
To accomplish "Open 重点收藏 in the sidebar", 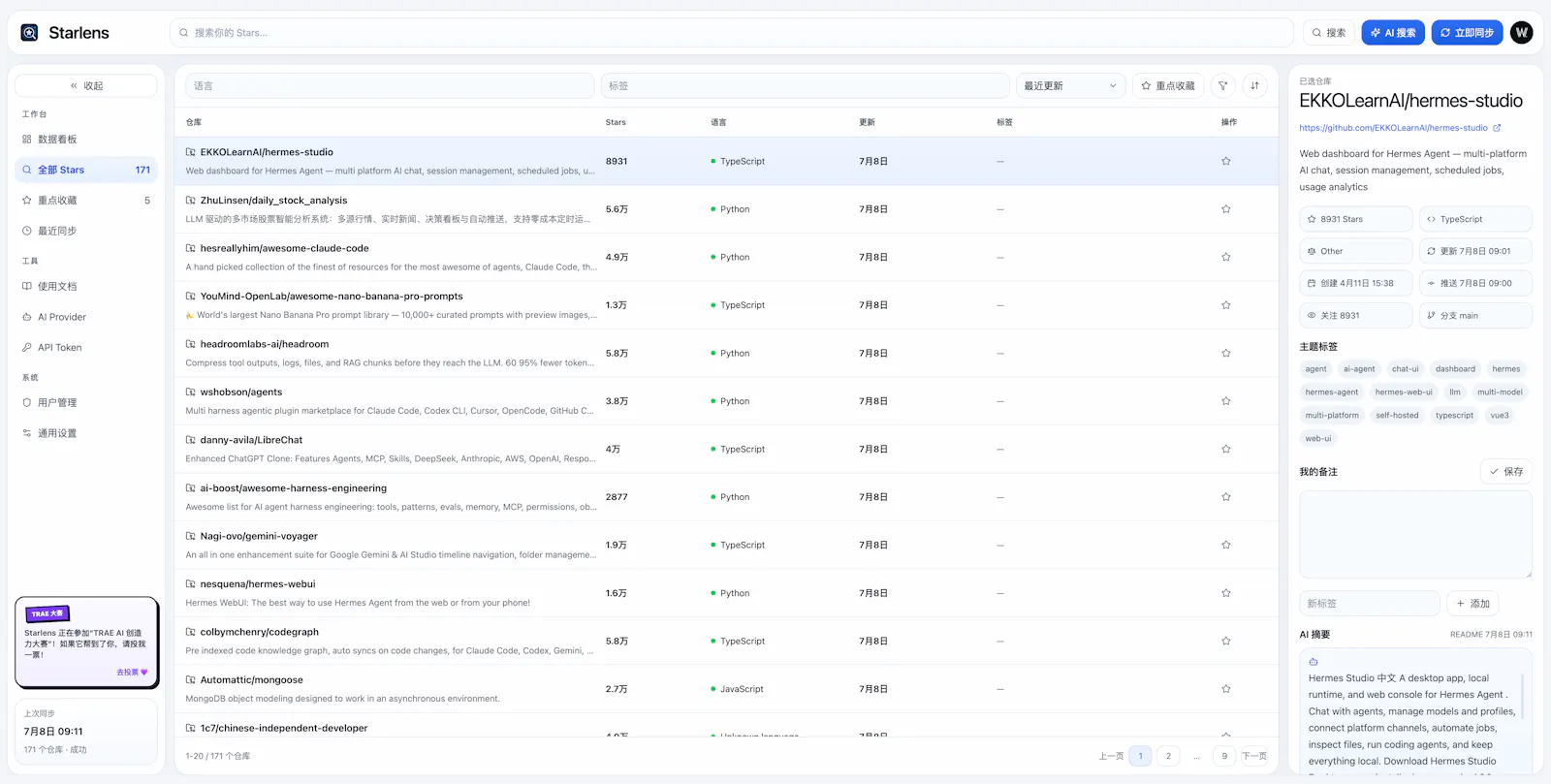I will pos(86,201).
